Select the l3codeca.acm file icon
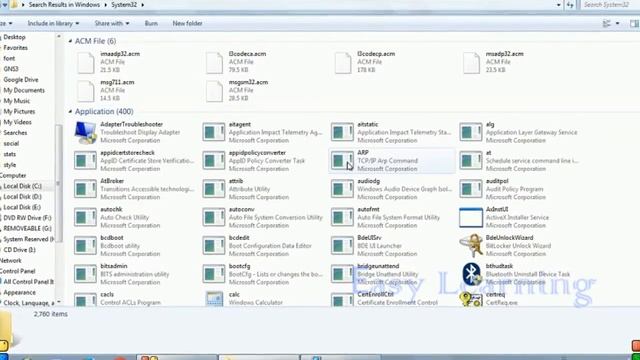This screenshot has height=360, width=640. coord(214,63)
